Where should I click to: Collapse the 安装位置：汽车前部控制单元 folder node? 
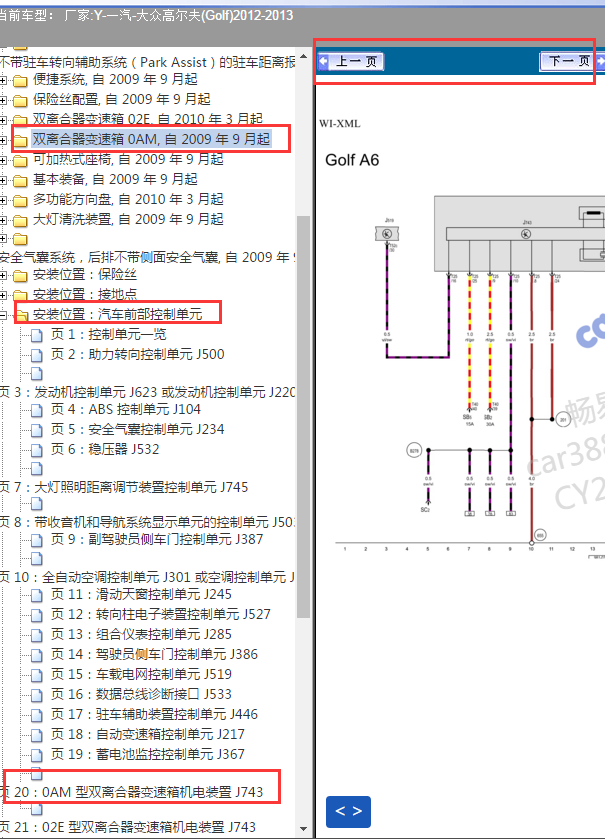tap(3, 316)
